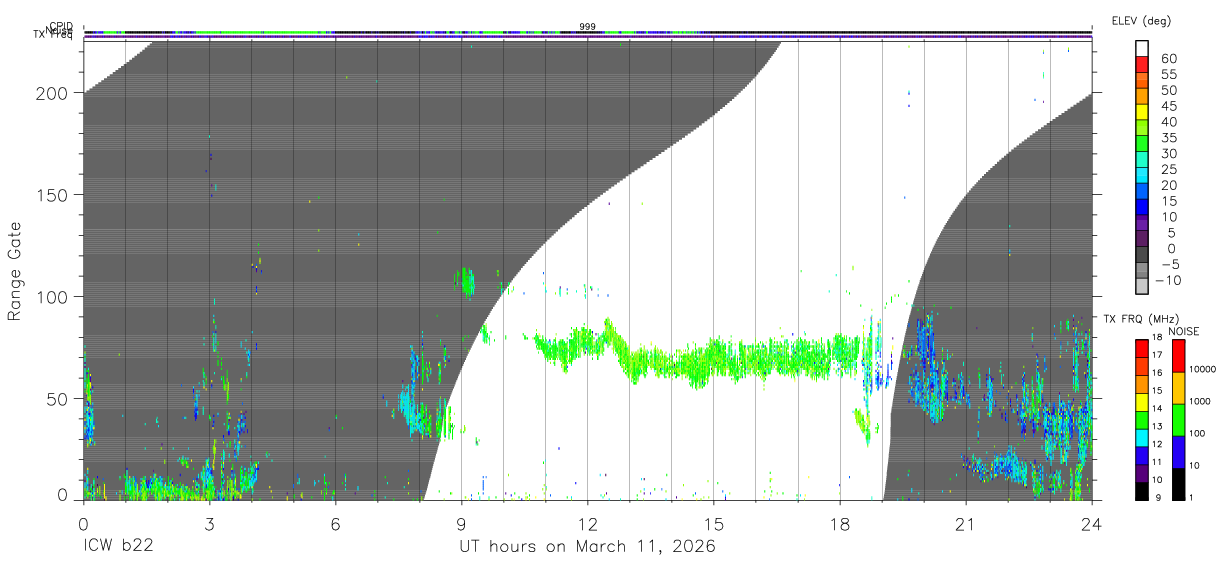Select the blue 10–100 NOISE swatch
The width and height of the screenshot is (1228, 567).
1178,452
